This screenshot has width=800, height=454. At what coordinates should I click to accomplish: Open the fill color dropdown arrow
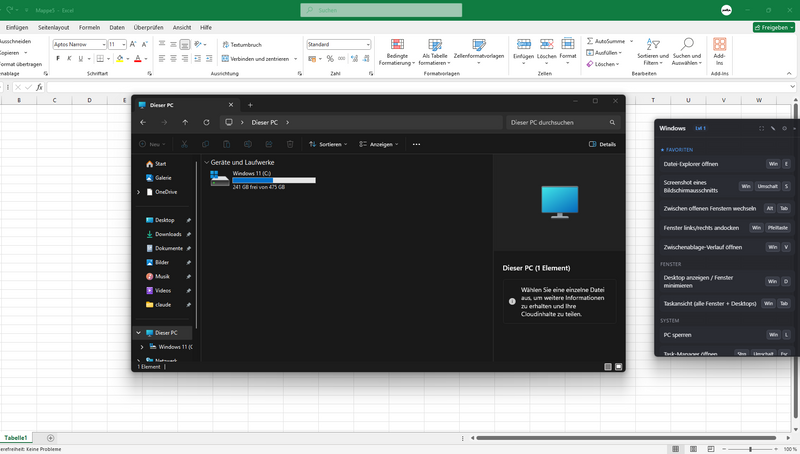128,59
